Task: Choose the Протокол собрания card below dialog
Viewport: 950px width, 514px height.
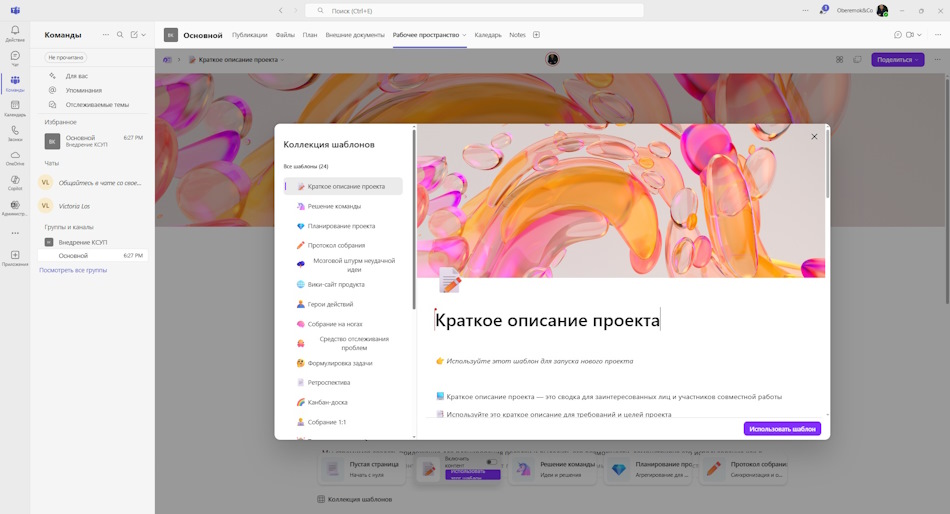Action: tap(744, 469)
